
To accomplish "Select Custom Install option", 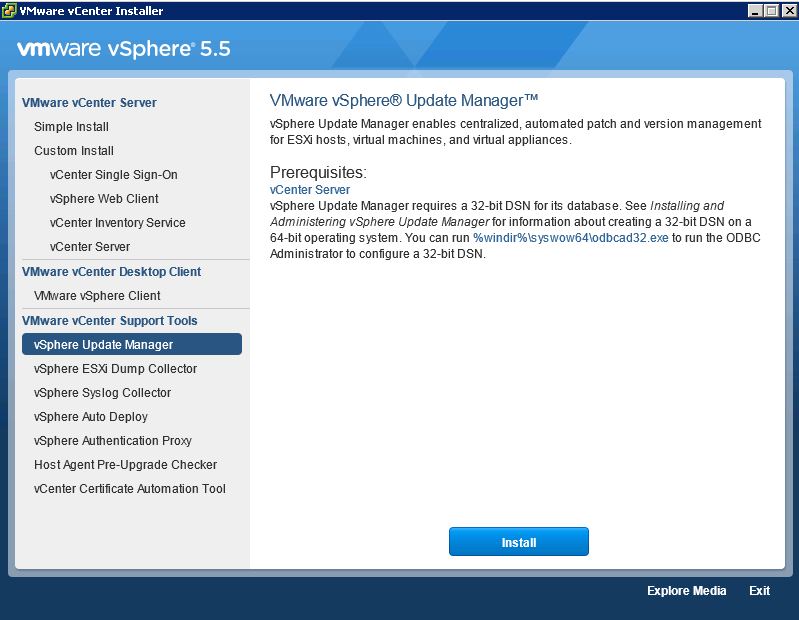I will click(74, 151).
